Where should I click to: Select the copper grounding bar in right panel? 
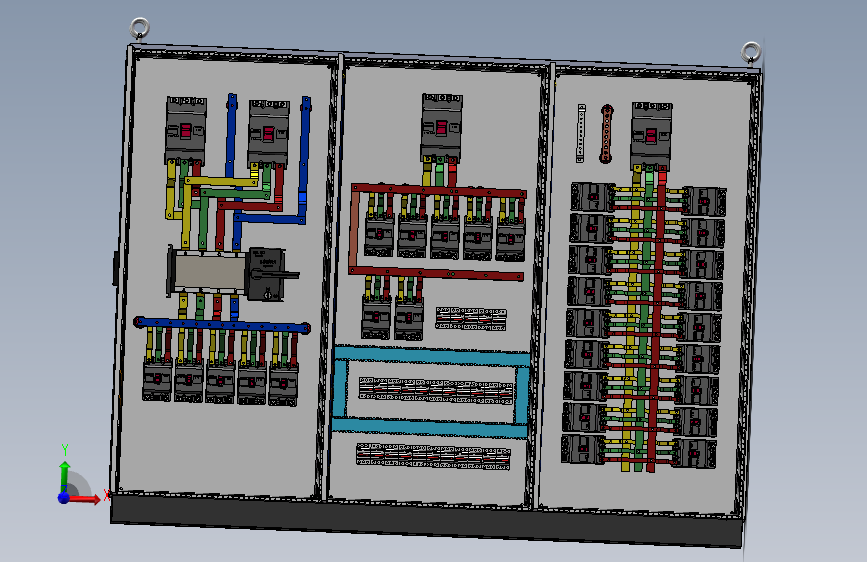tap(606, 134)
